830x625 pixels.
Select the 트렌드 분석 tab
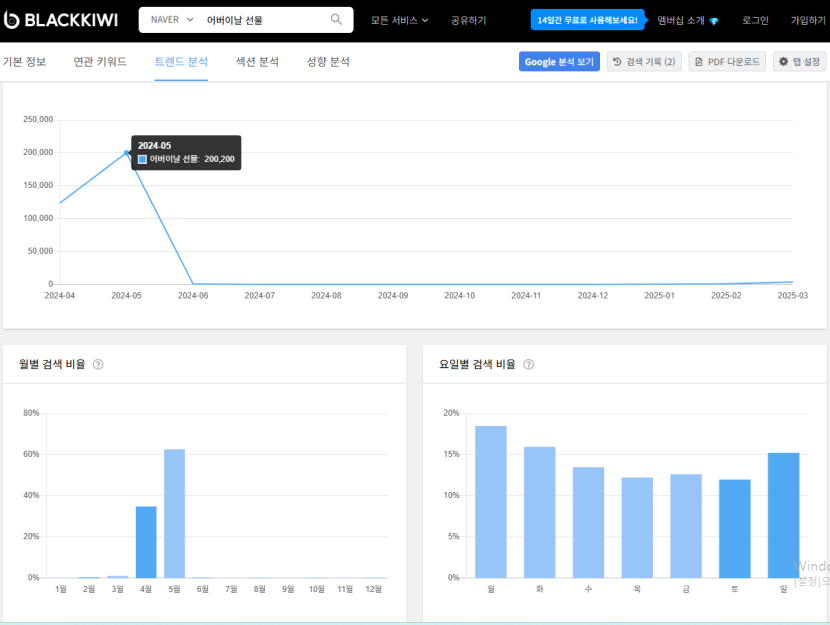pos(181,61)
